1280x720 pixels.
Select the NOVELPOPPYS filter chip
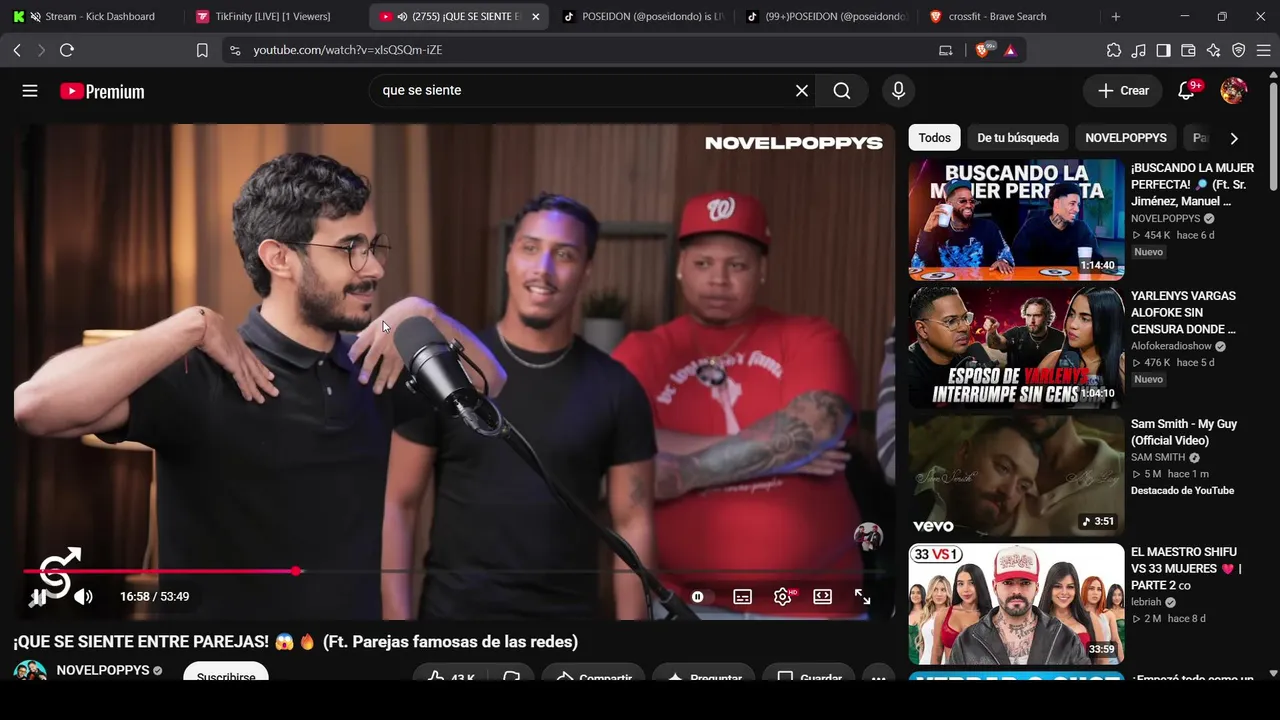point(1126,138)
